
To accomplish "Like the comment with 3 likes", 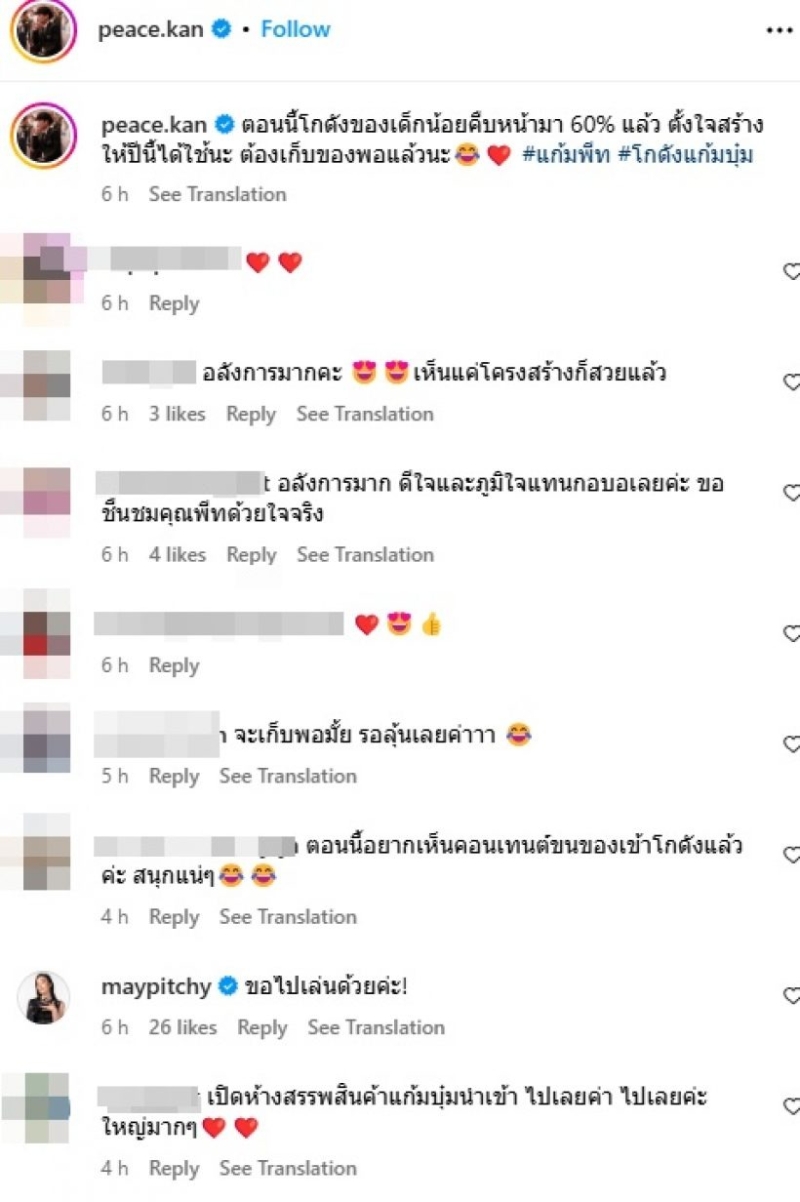I will click(791, 382).
